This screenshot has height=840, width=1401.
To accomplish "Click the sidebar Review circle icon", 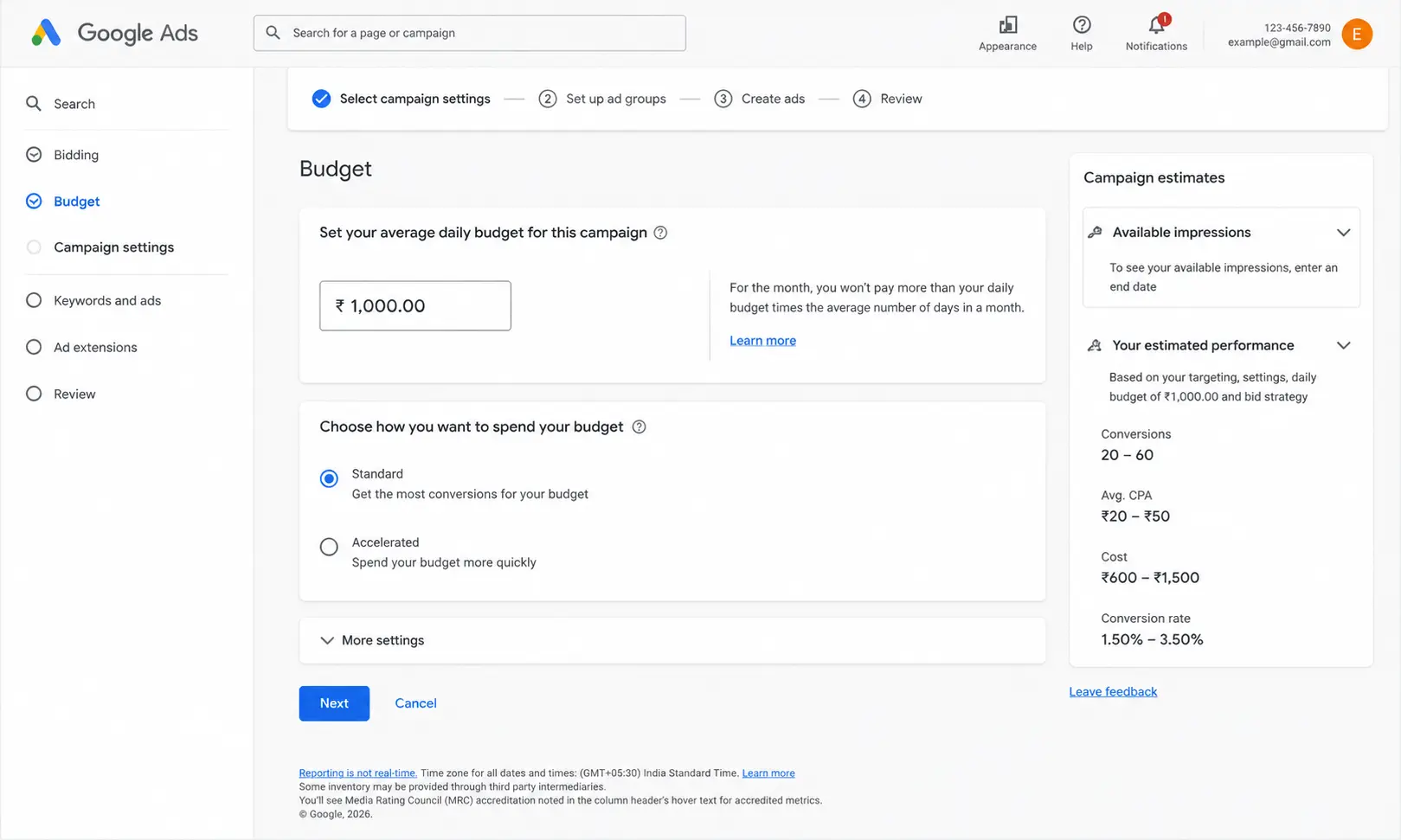I will (x=34, y=394).
